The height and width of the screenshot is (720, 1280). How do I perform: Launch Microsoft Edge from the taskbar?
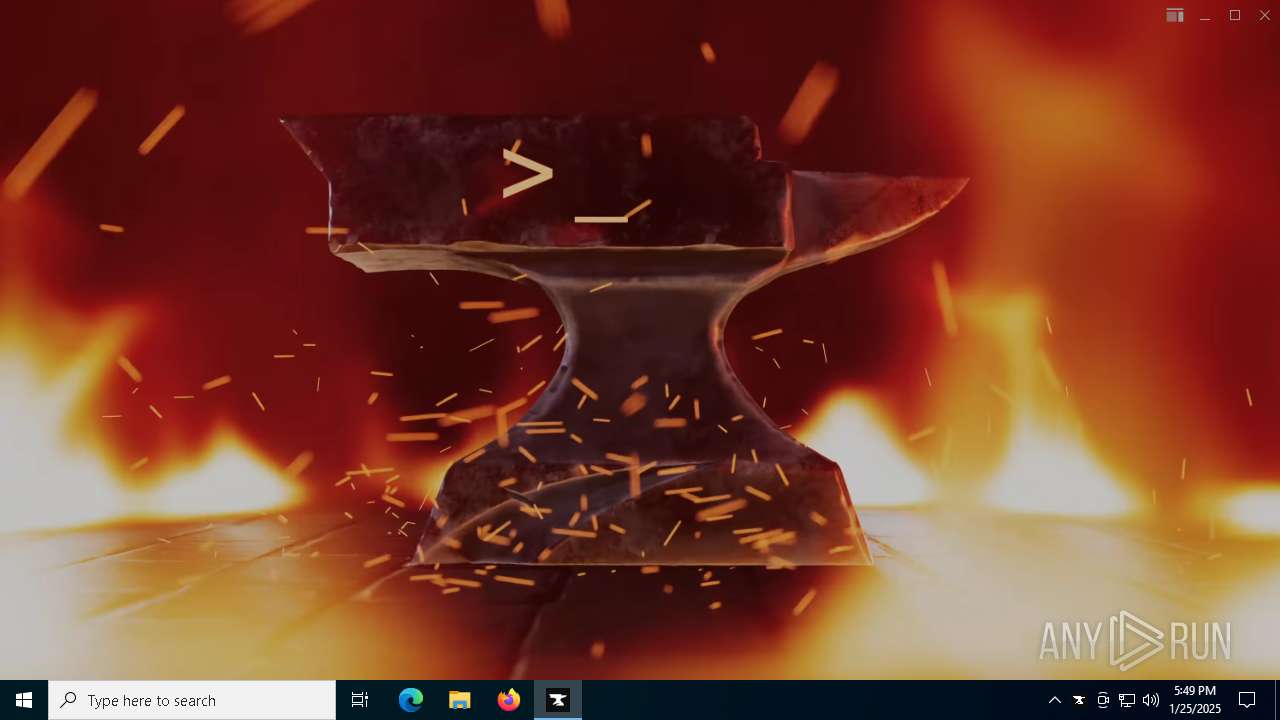coord(411,700)
